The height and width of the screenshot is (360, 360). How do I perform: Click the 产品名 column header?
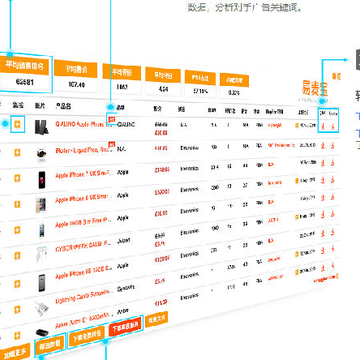click(63, 106)
